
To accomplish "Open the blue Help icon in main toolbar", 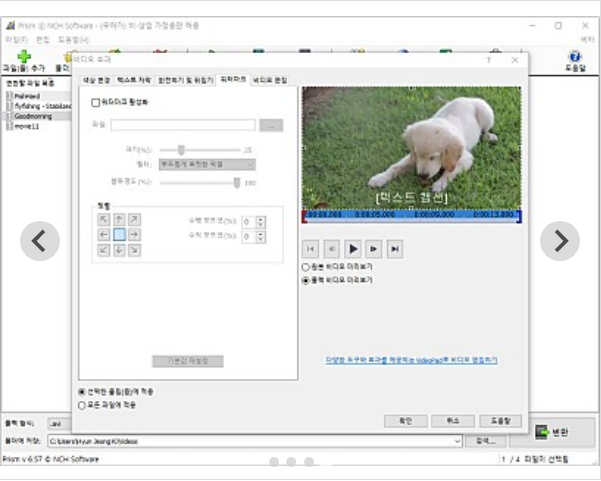I will tap(575, 57).
